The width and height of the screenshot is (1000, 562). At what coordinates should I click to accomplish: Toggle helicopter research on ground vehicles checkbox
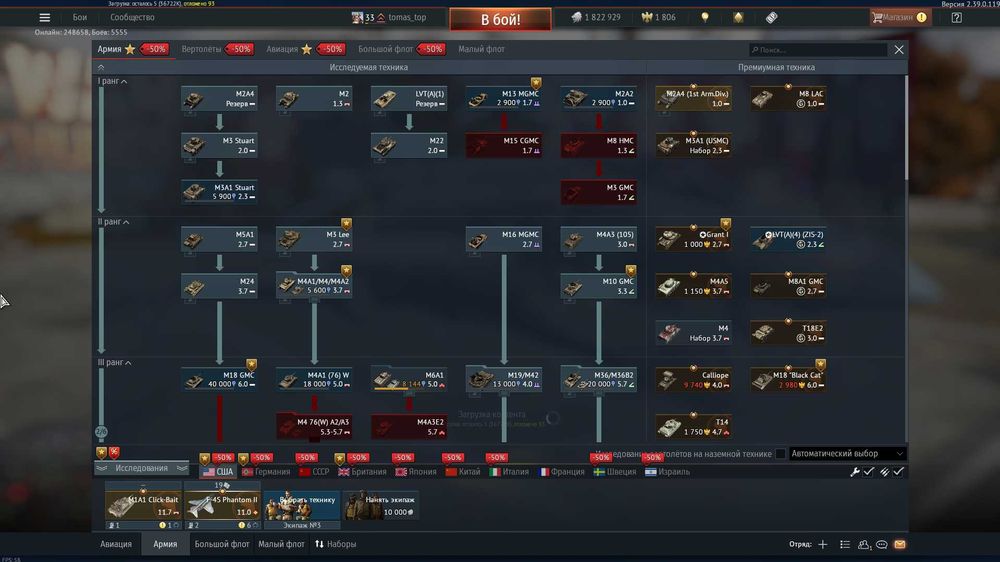pyautogui.click(x=780, y=454)
